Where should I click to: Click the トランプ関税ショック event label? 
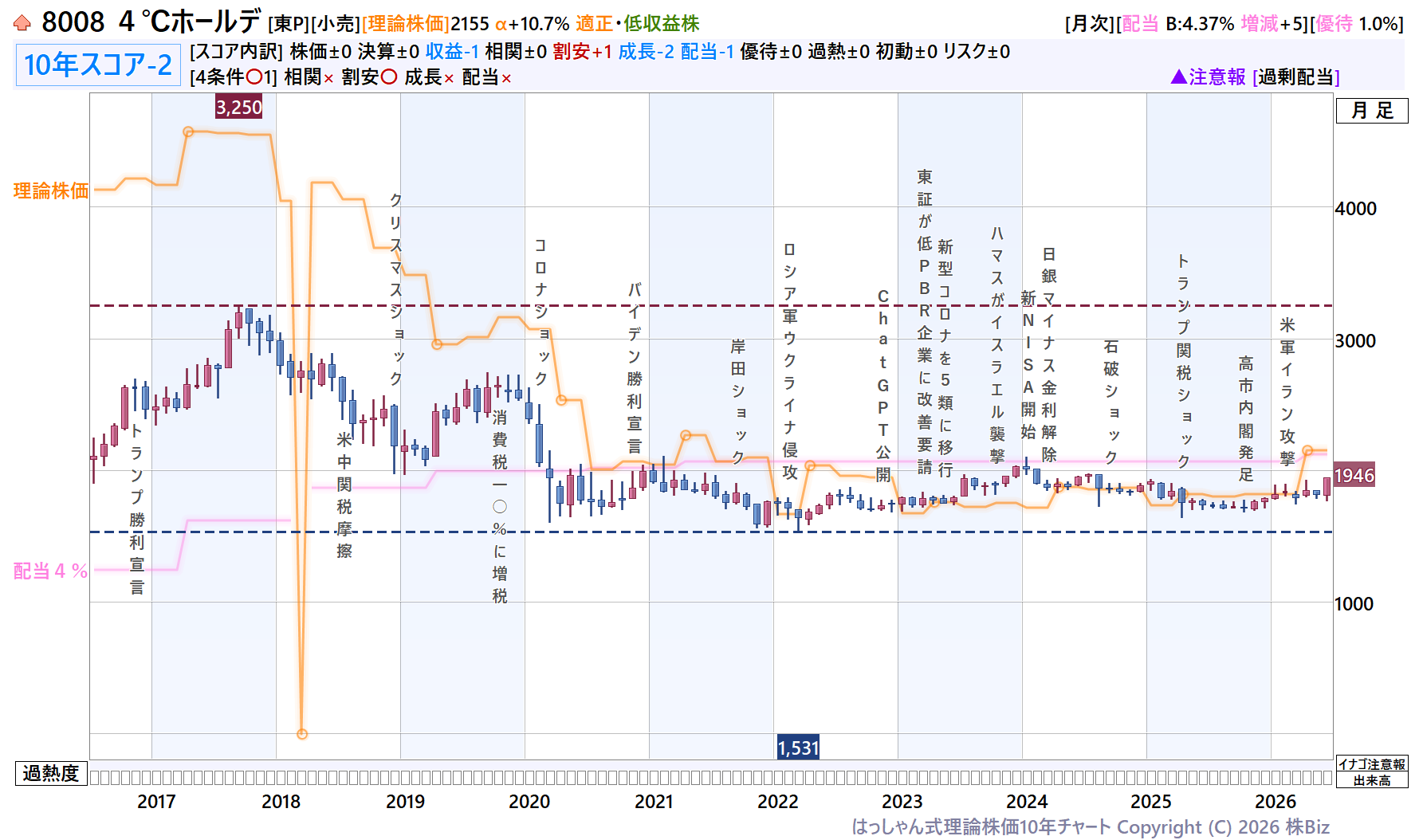coord(1184,361)
